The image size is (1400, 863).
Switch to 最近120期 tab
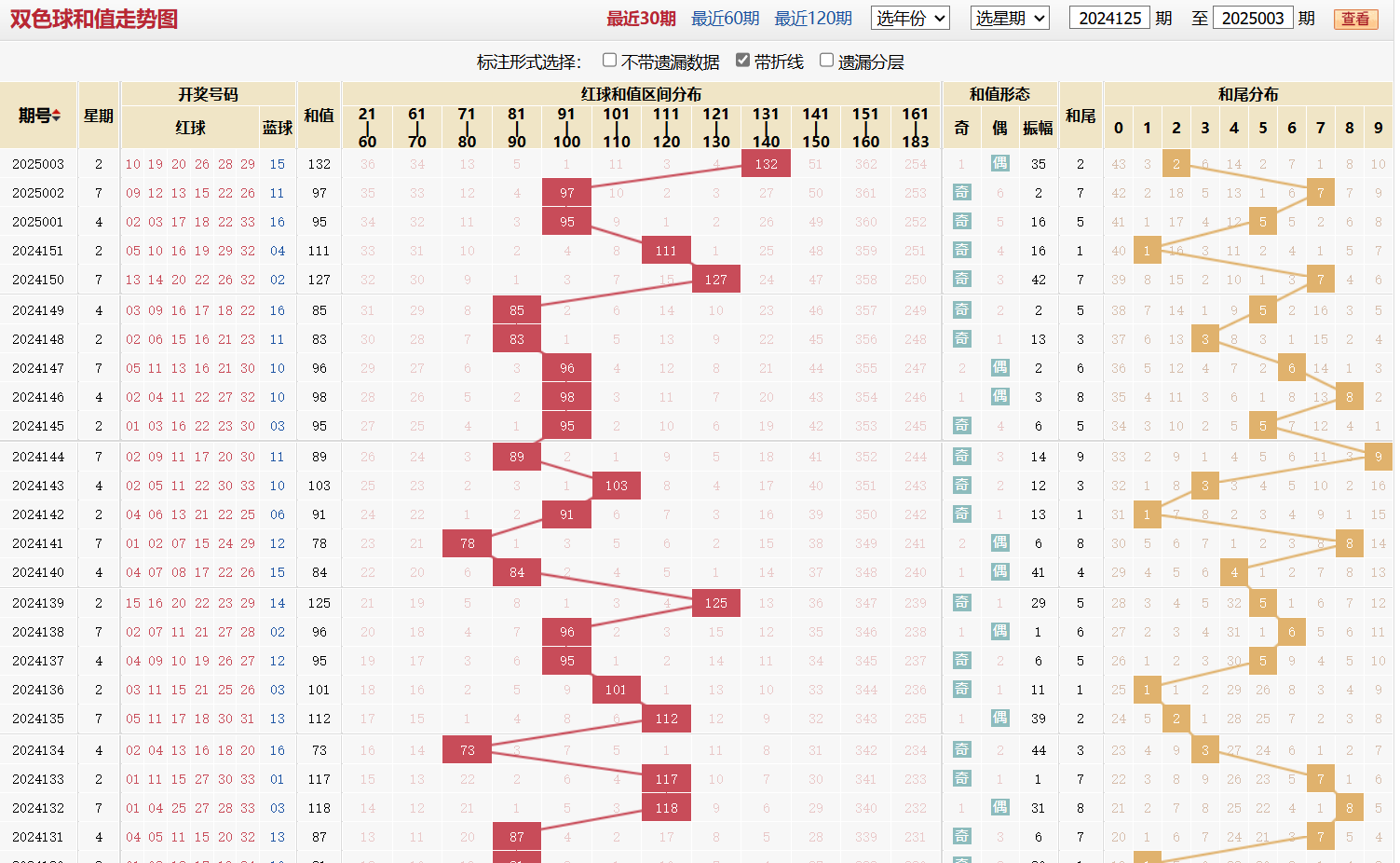[x=813, y=19]
